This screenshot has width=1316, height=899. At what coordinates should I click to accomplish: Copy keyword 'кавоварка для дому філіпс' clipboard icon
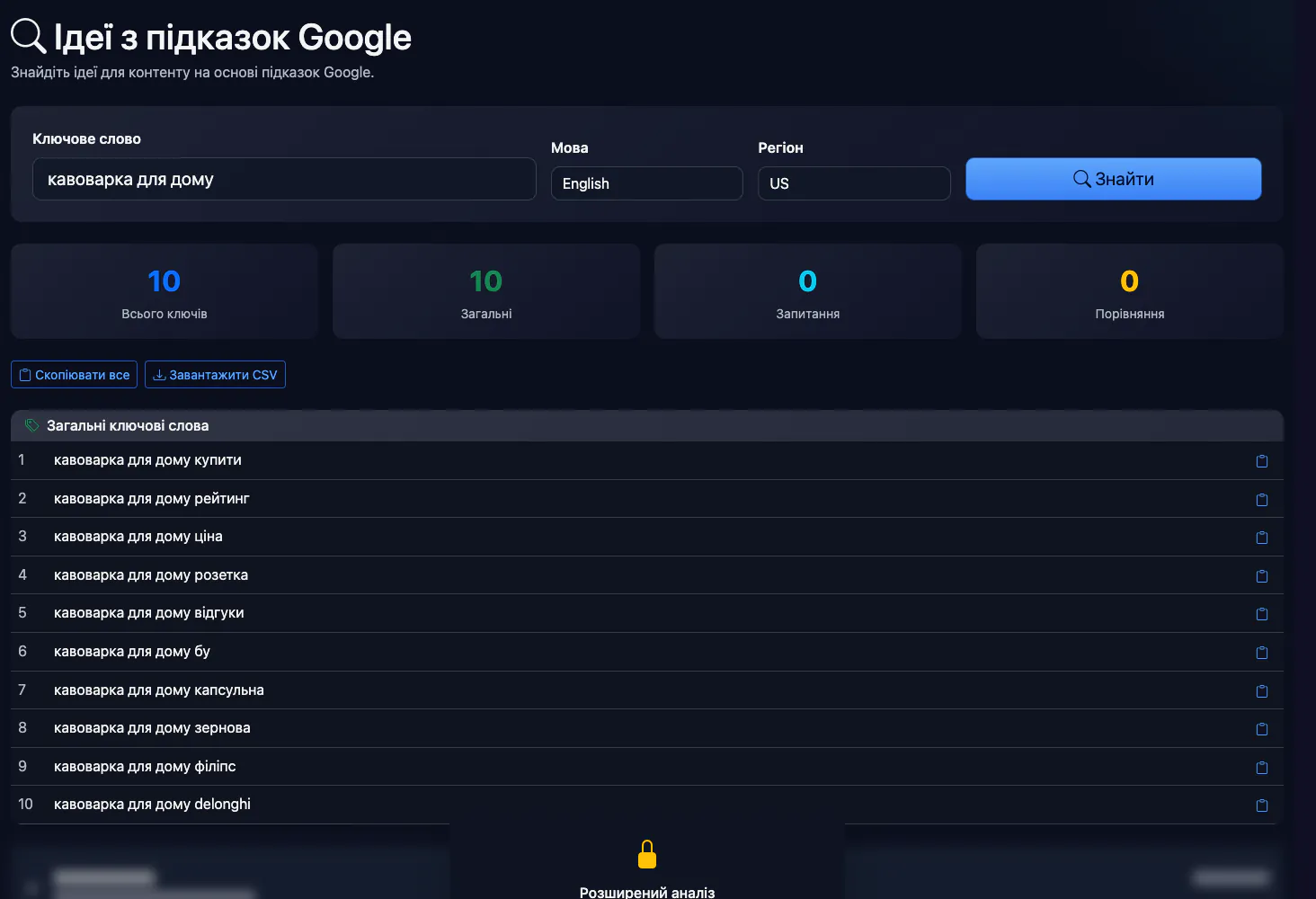pyautogui.click(x=1262, y=768)
